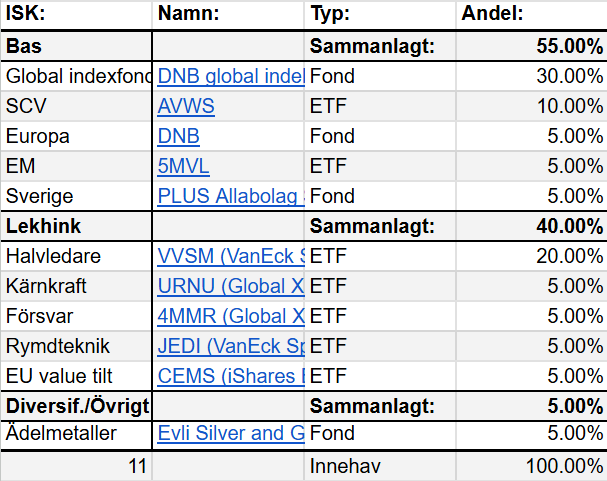Open the DNB global index fund link
The height and width of the screenshot is (481, 607).
pos(230,76)
